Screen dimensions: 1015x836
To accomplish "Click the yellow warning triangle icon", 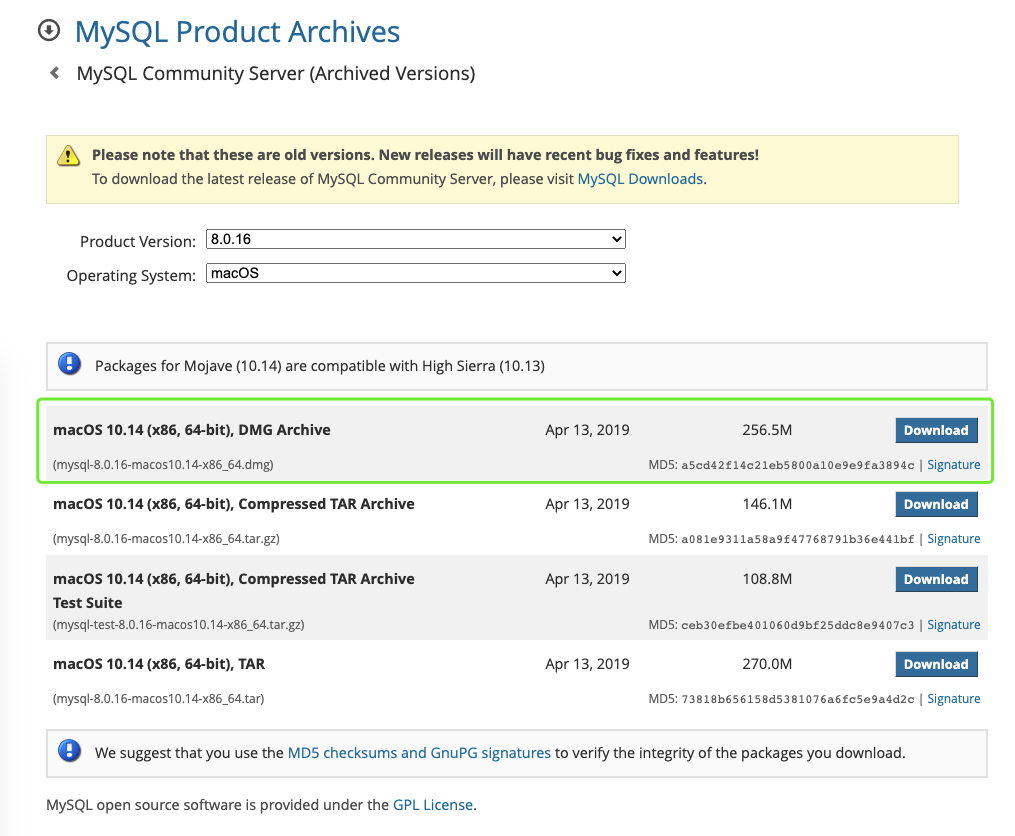I will pos(68,155).
